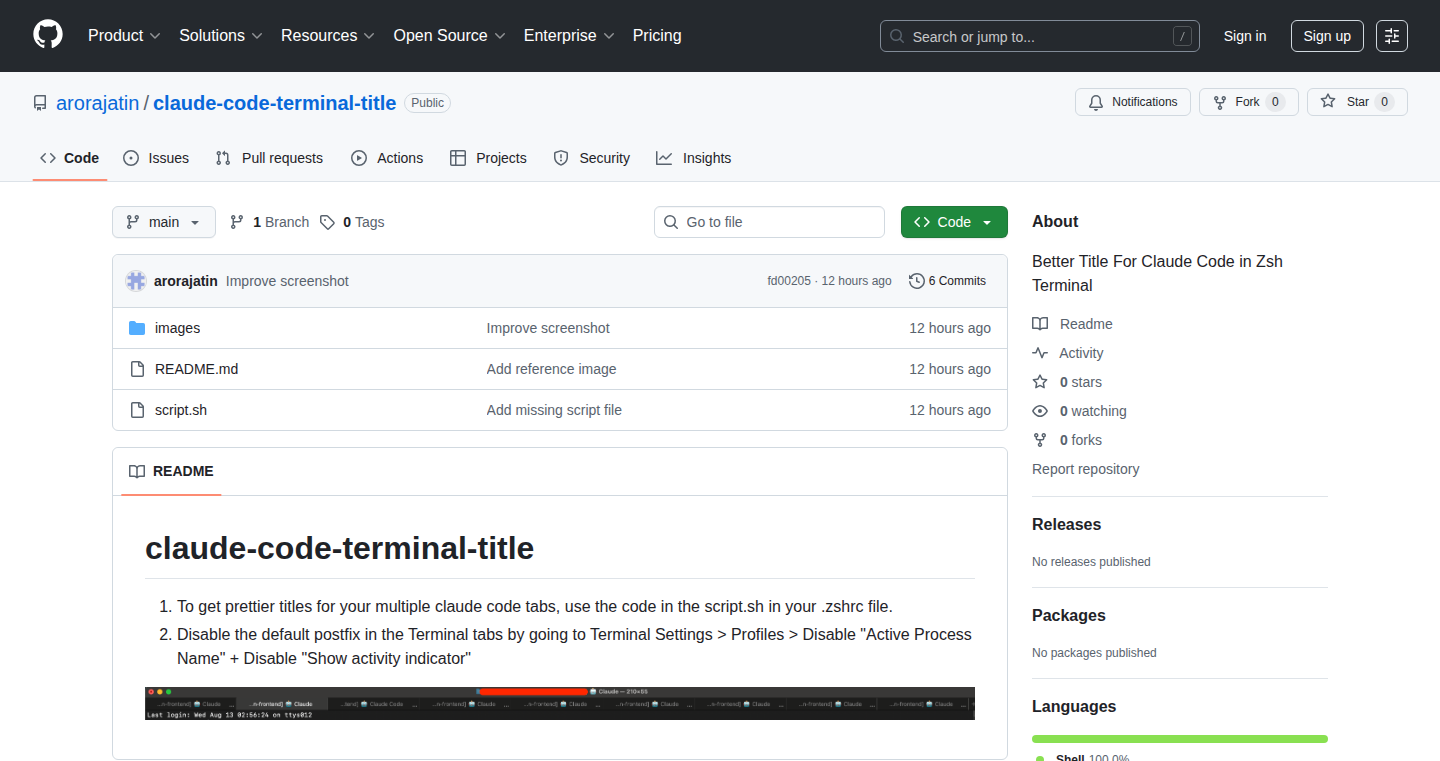Open claude-code-terminal-title repository link
The image size is (1440, 761).
275,103
